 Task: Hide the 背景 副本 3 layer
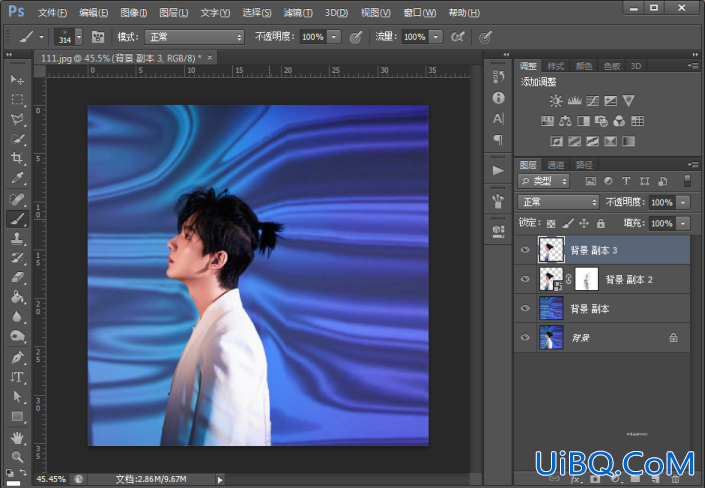pos(525,250)
